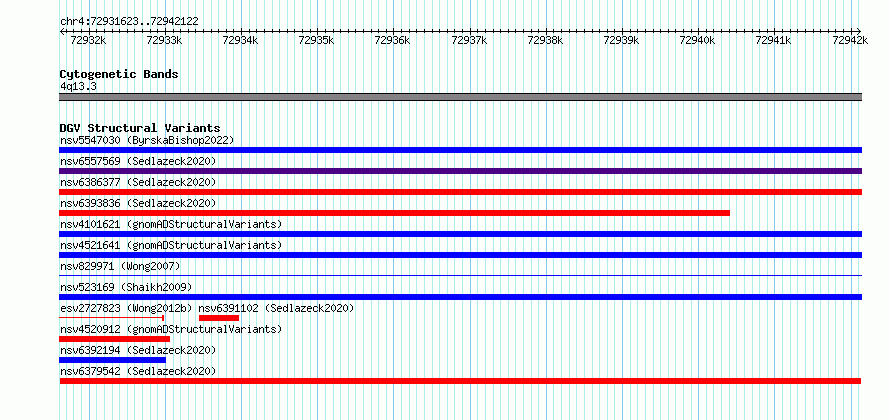Click the 72935k ruler label
Screen dimensions: 890x420
pyautogui.click(x=316, y=40)
